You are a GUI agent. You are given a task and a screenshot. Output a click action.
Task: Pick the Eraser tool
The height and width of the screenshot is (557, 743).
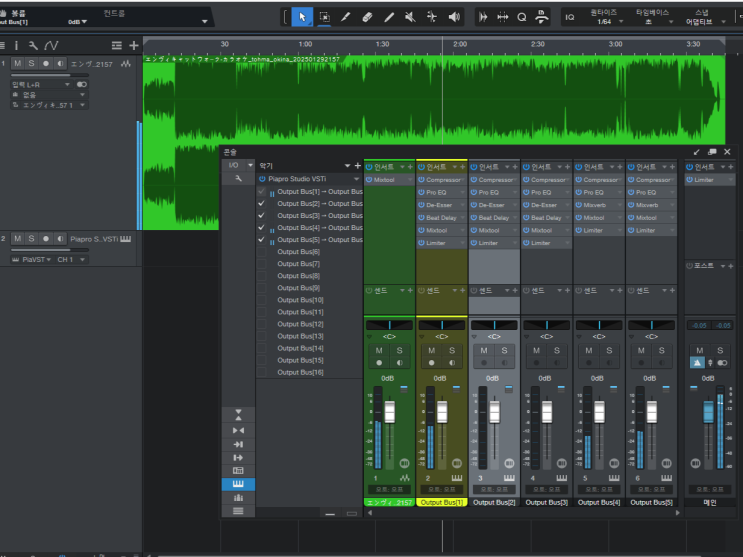[367, 17]
